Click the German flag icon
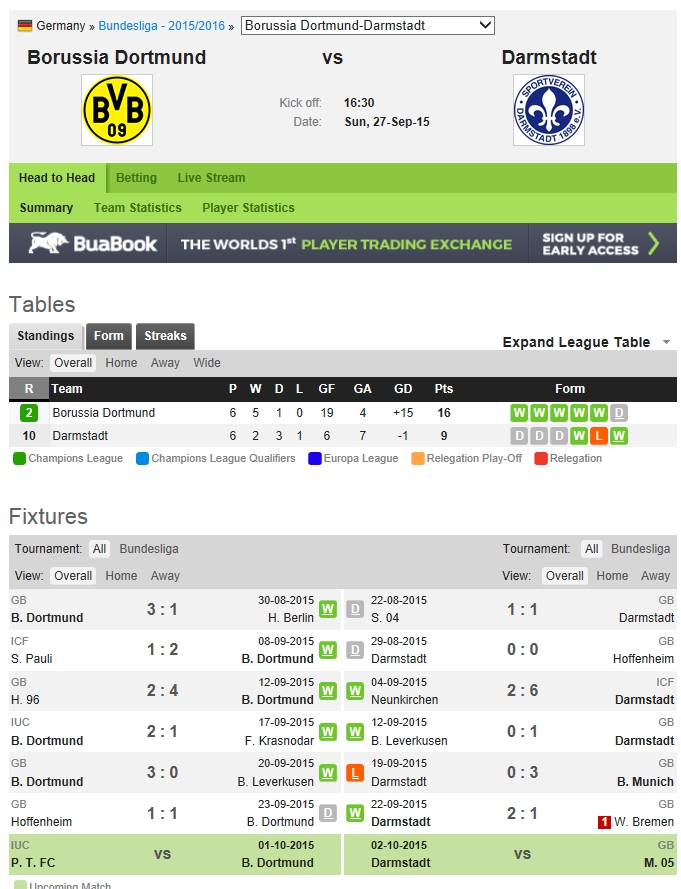The width and height of the screenshot is (681, 889). tap(25, 26)
